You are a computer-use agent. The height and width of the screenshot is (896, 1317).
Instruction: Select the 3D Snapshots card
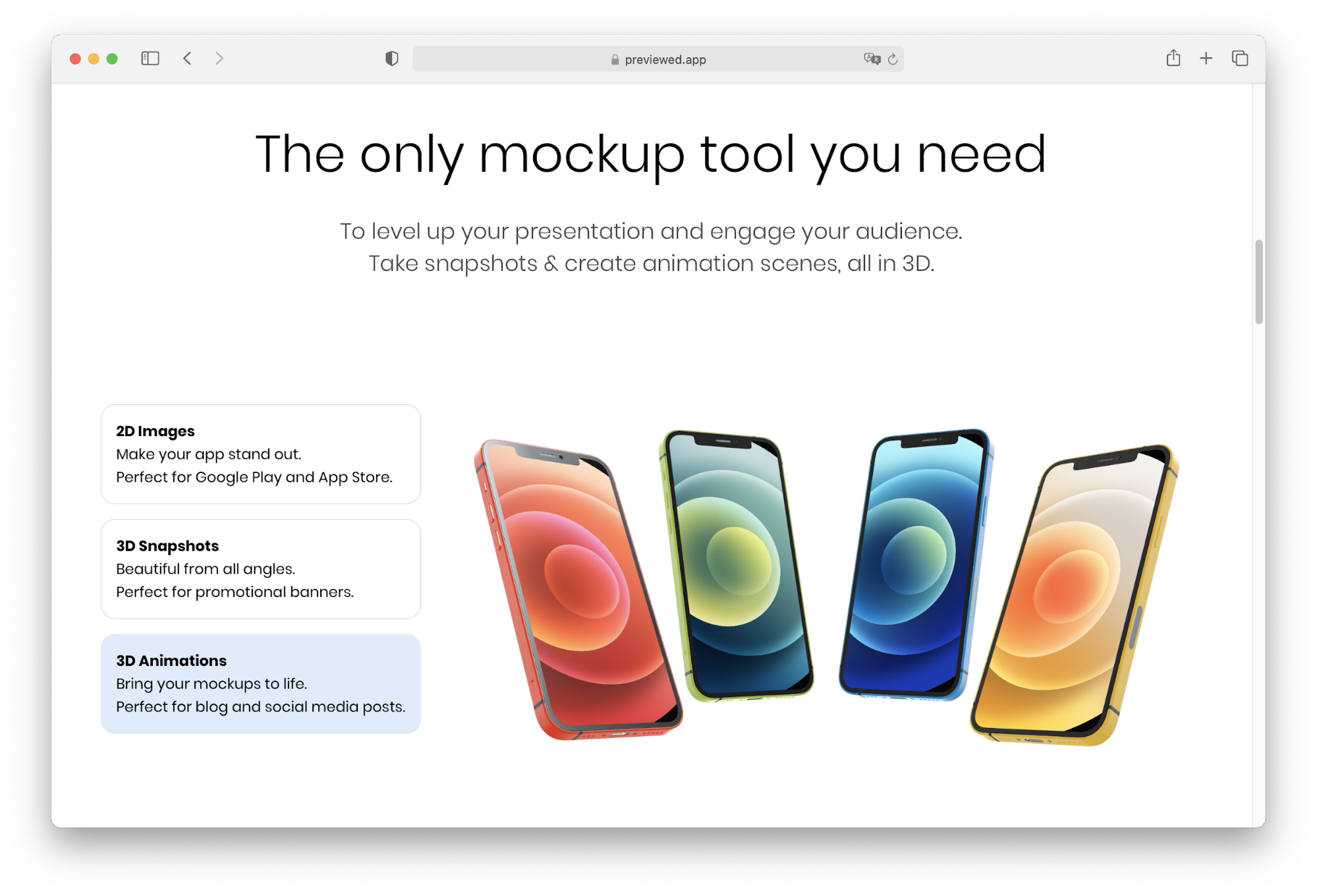click(x=261, y=569)
